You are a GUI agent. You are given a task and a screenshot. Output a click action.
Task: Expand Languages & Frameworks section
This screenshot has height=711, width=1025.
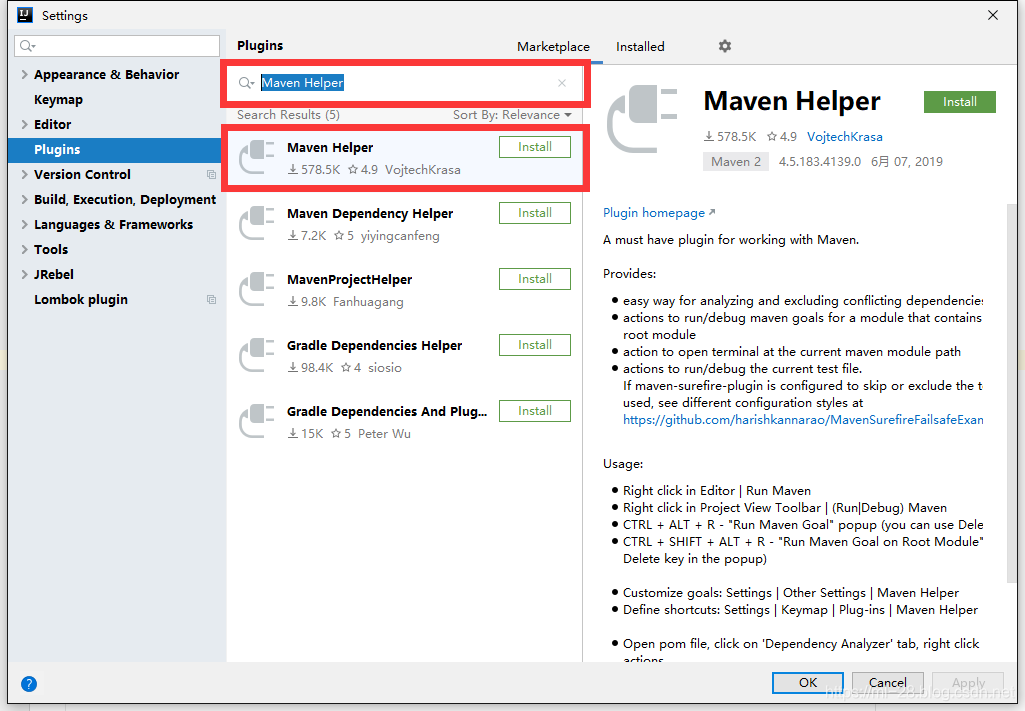pyautogui.click(x=24, y=224)
